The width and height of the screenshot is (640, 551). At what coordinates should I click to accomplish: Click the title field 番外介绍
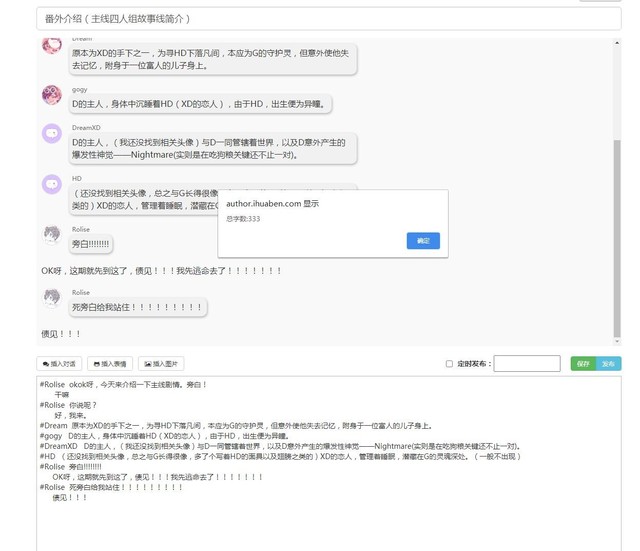[320, 18]
